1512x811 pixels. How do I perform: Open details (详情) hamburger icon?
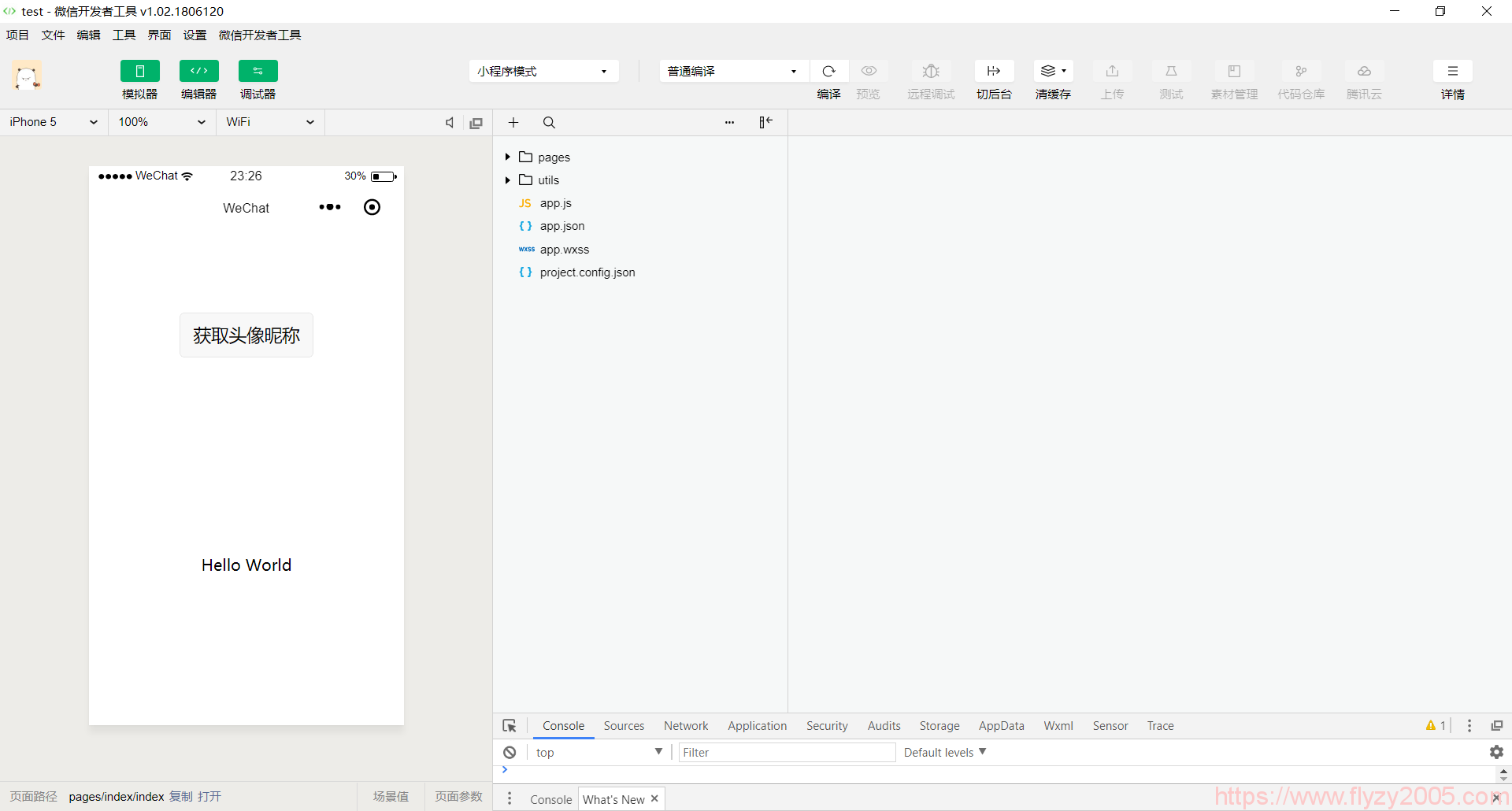coord(1453,71)
